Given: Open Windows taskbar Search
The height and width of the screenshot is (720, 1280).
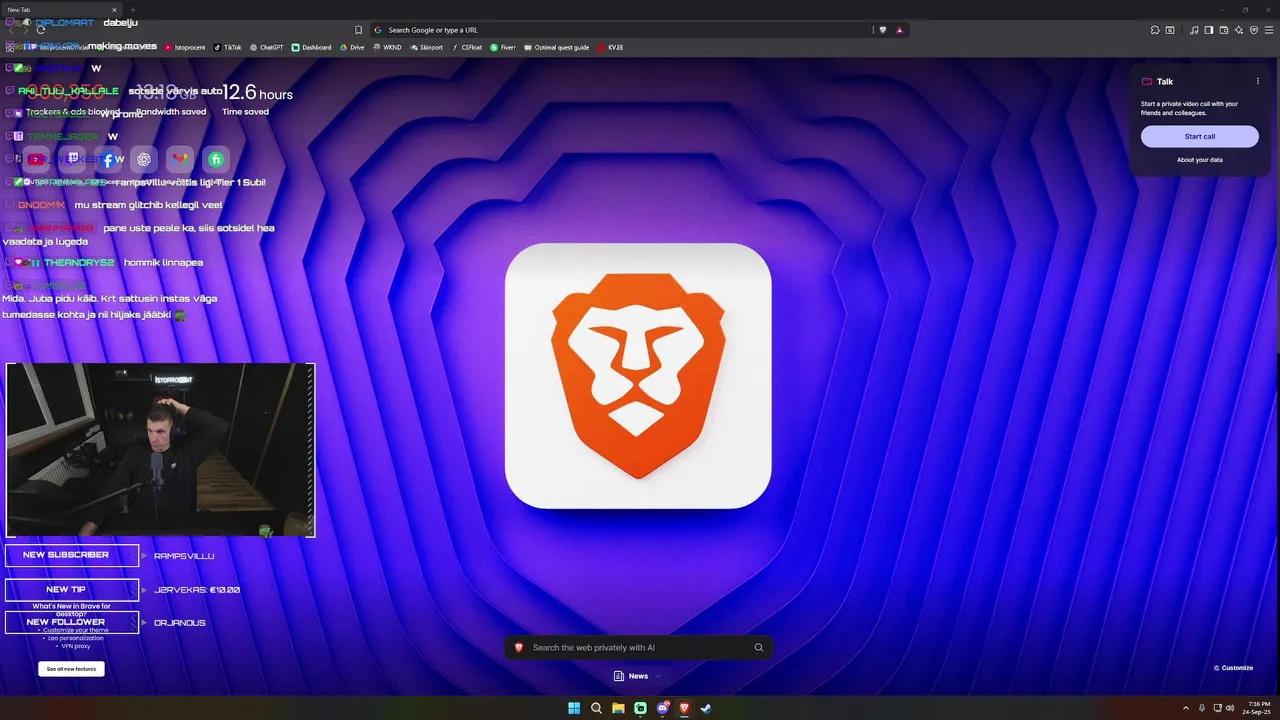Looking at the screenshot, I should pos(596,708).
